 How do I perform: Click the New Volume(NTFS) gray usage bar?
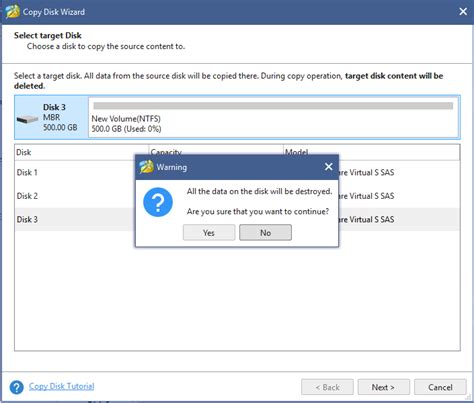coord(273,106)
